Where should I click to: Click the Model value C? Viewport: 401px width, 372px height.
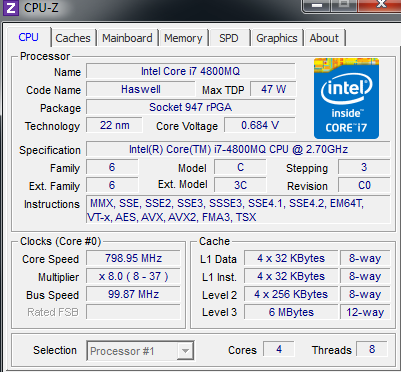click(x=240, y=167)
